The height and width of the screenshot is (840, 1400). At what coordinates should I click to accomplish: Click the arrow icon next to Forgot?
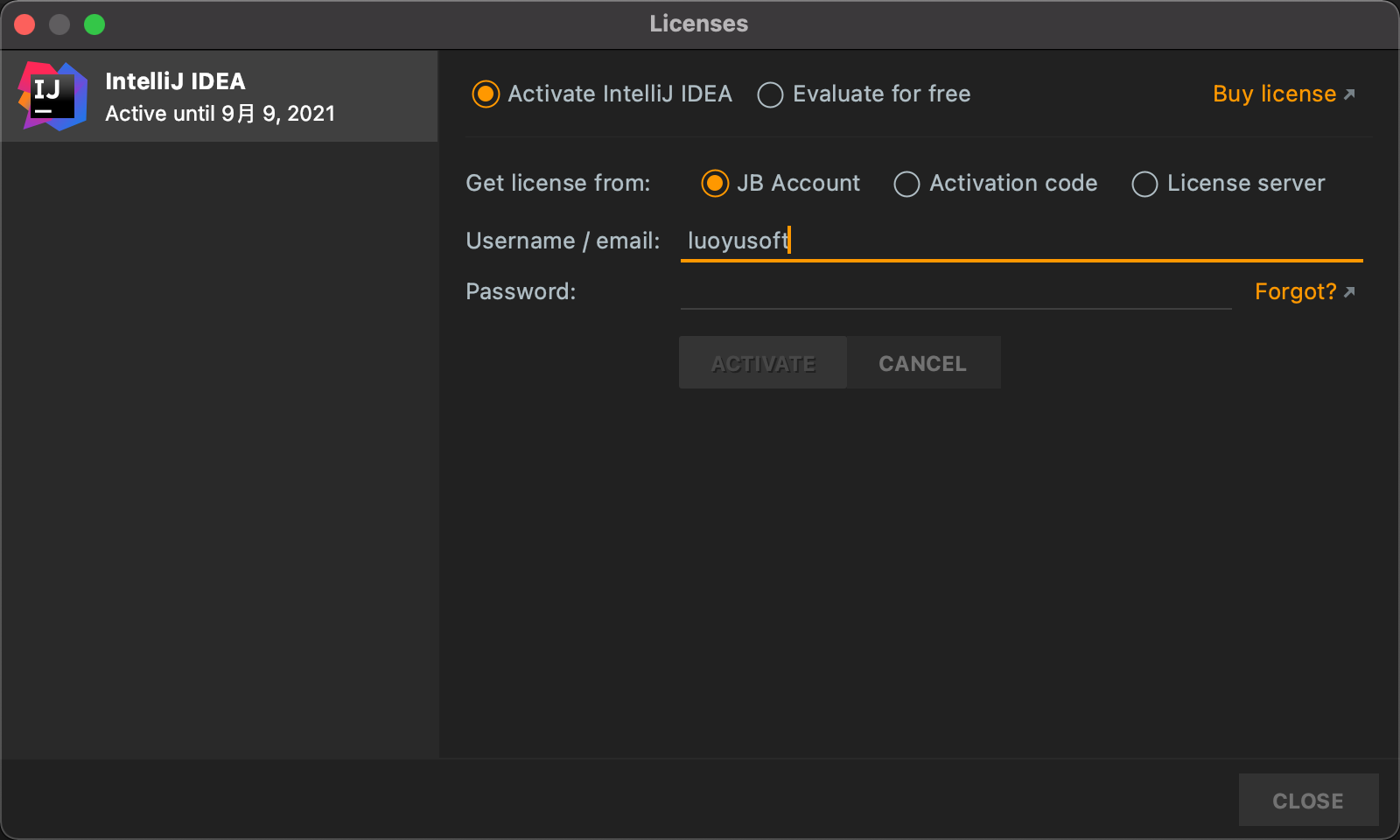pos(1350,291)
